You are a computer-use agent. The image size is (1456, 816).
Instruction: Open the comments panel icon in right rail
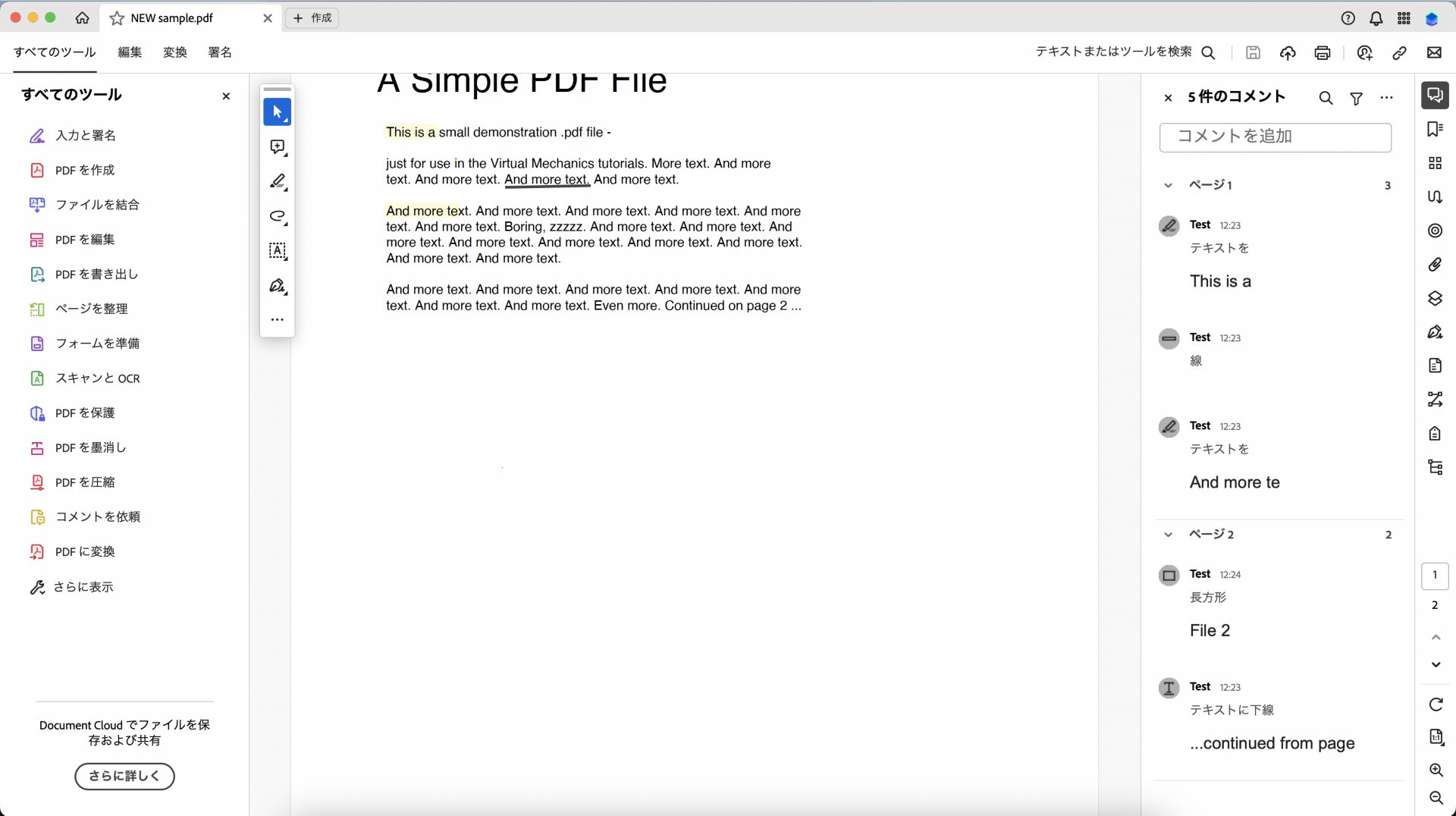tap(1435, 95)
